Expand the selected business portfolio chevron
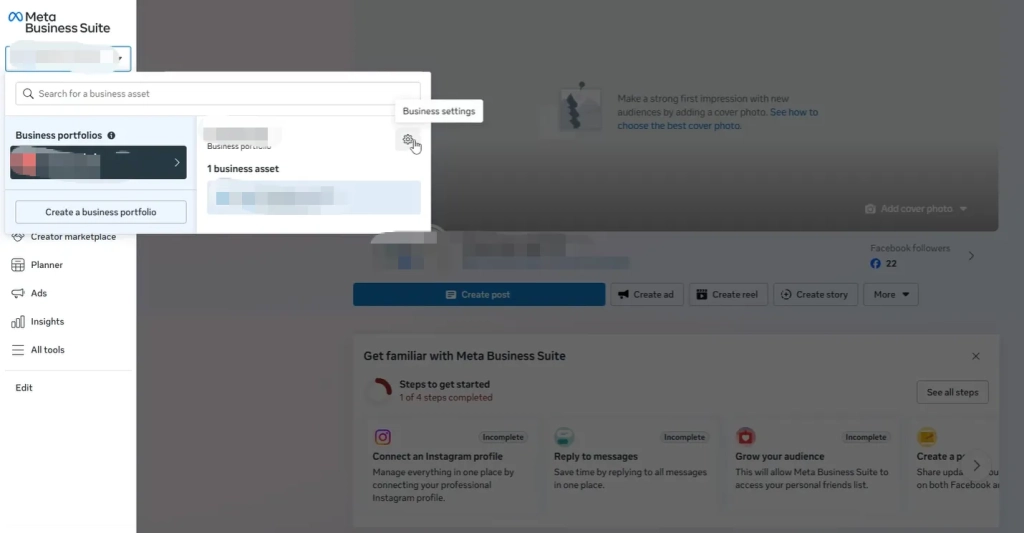 click(x=176, y=163)
